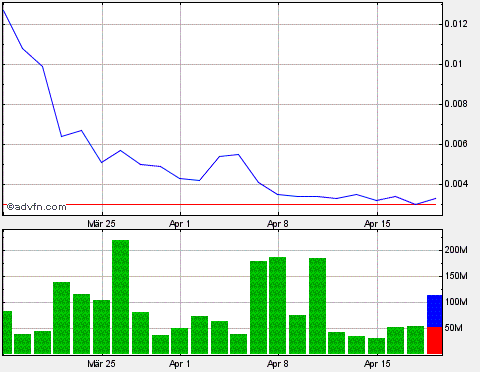Image resolution: width=480 pixels, height=372 pixels.
Task: Click the 0.004 price axis label
Action: coord(456,184)
